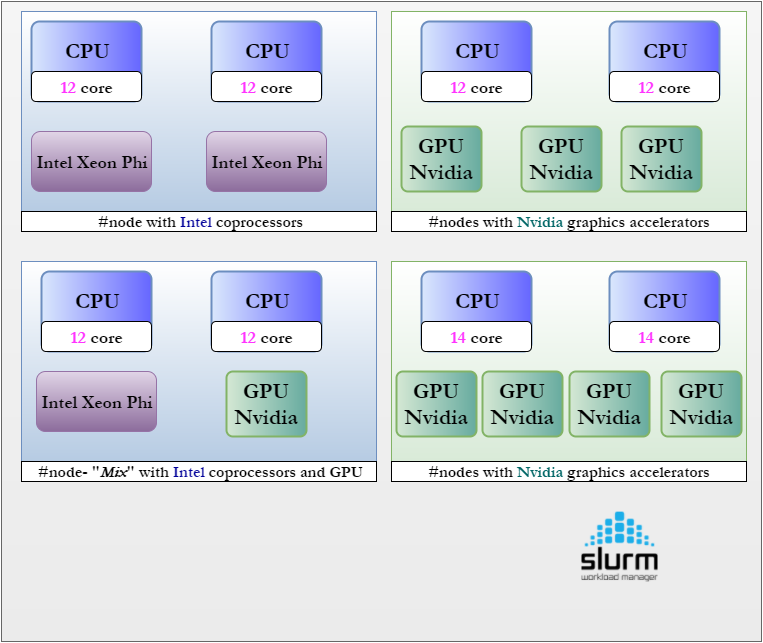Select the right CPU block in the three-GPU Nvidia node

(x=665, y=47)
